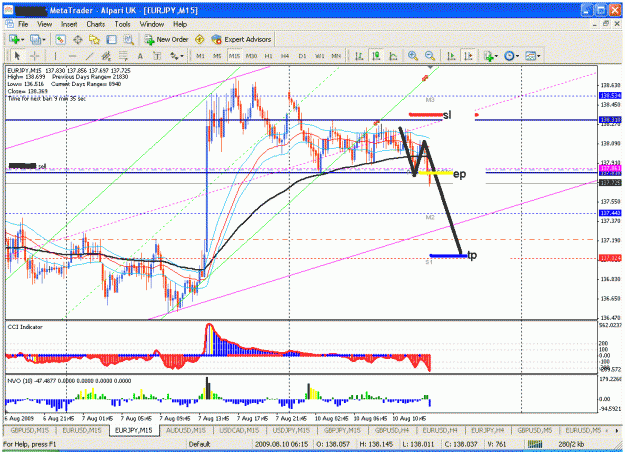The image size is (625, 452).
Task: Switch chart to Bar Chart type
Action: click(359, 56)
